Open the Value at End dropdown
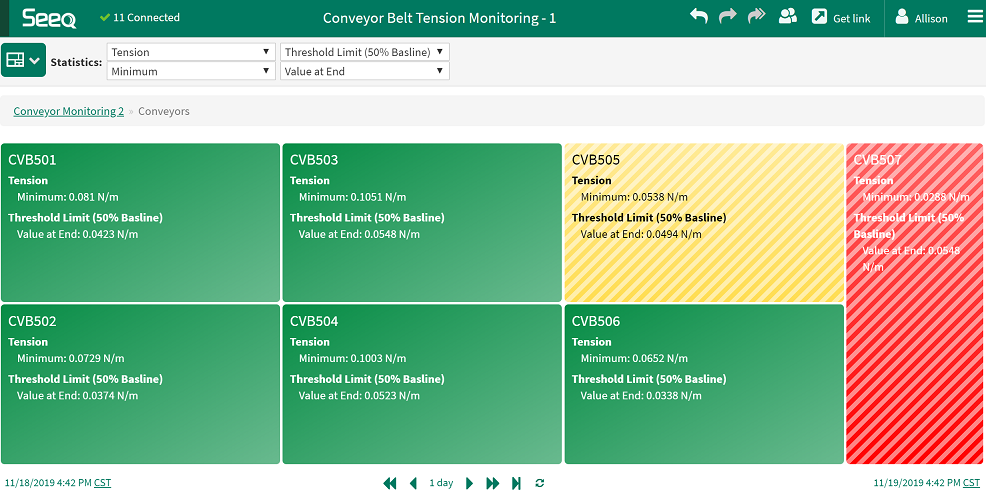 point(365,71)
